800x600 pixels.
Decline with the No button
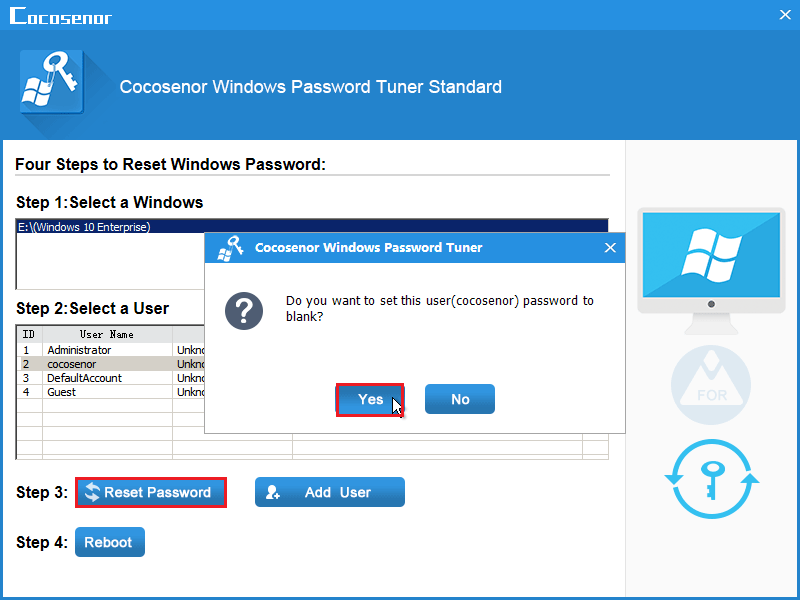(x=460, y=399)
